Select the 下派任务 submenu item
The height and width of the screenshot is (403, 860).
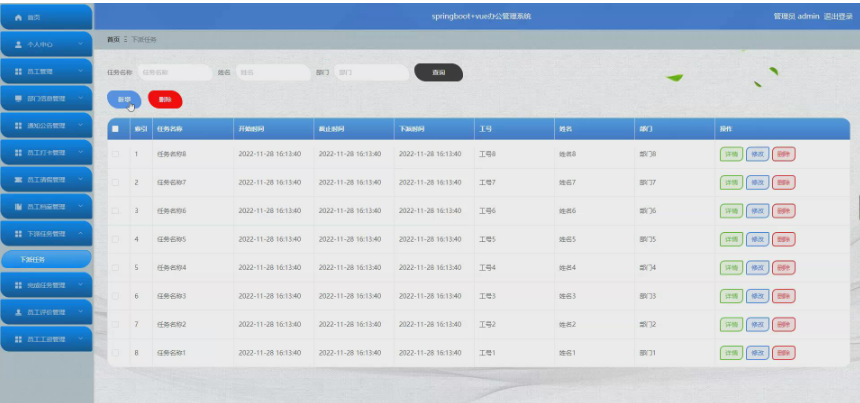point(46,259)
